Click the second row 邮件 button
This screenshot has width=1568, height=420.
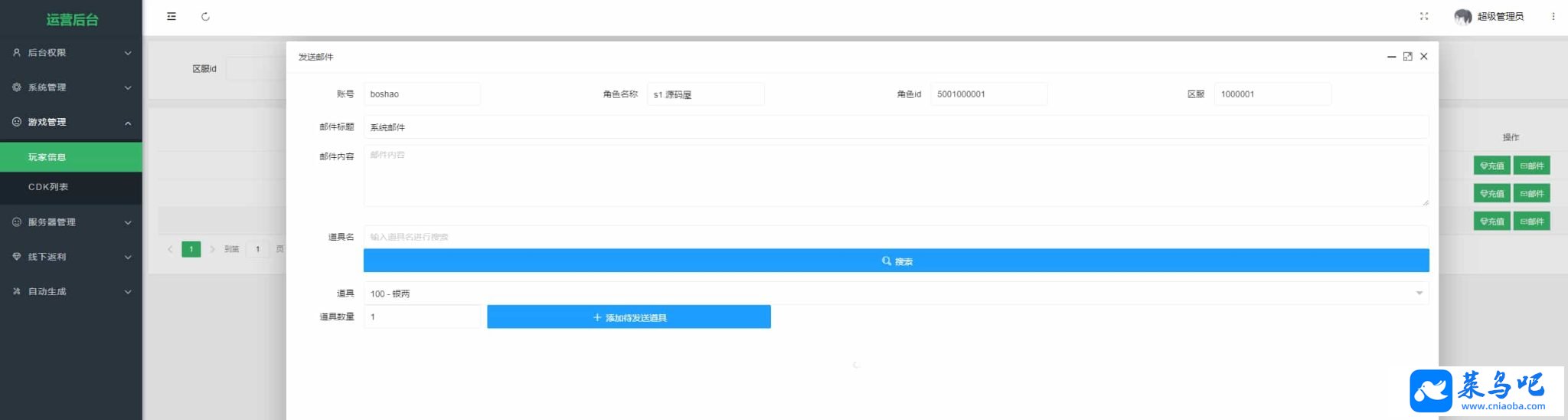pyautogui.click(x=1531, y=193)
